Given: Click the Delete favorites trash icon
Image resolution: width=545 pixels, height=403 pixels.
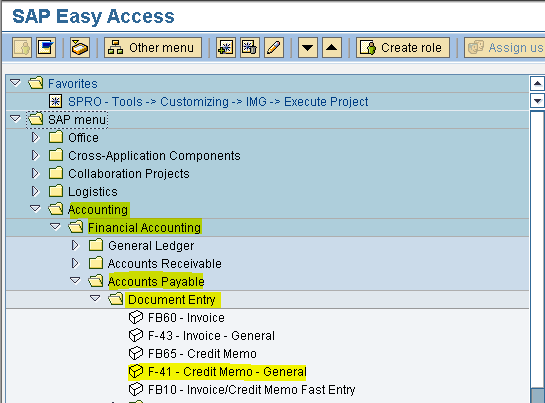Looking at the screenshot, I should [x=250, y=47].
